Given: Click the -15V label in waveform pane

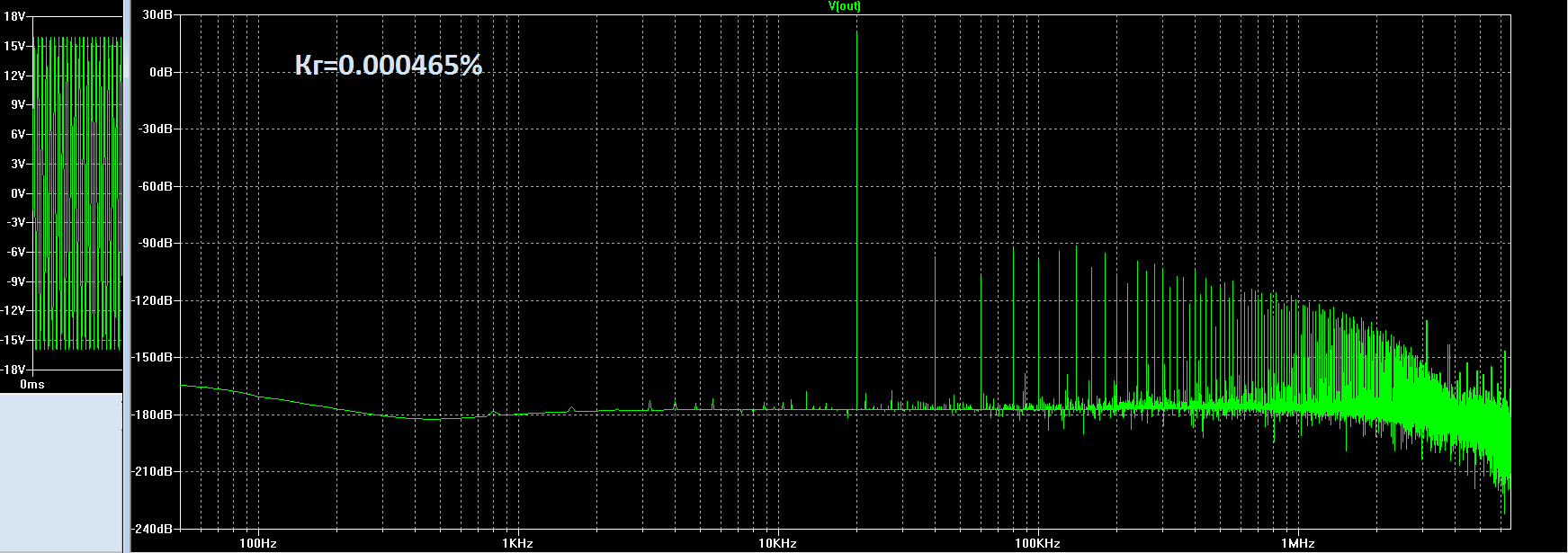Looking at the screenshot, I should coord(13,341).
